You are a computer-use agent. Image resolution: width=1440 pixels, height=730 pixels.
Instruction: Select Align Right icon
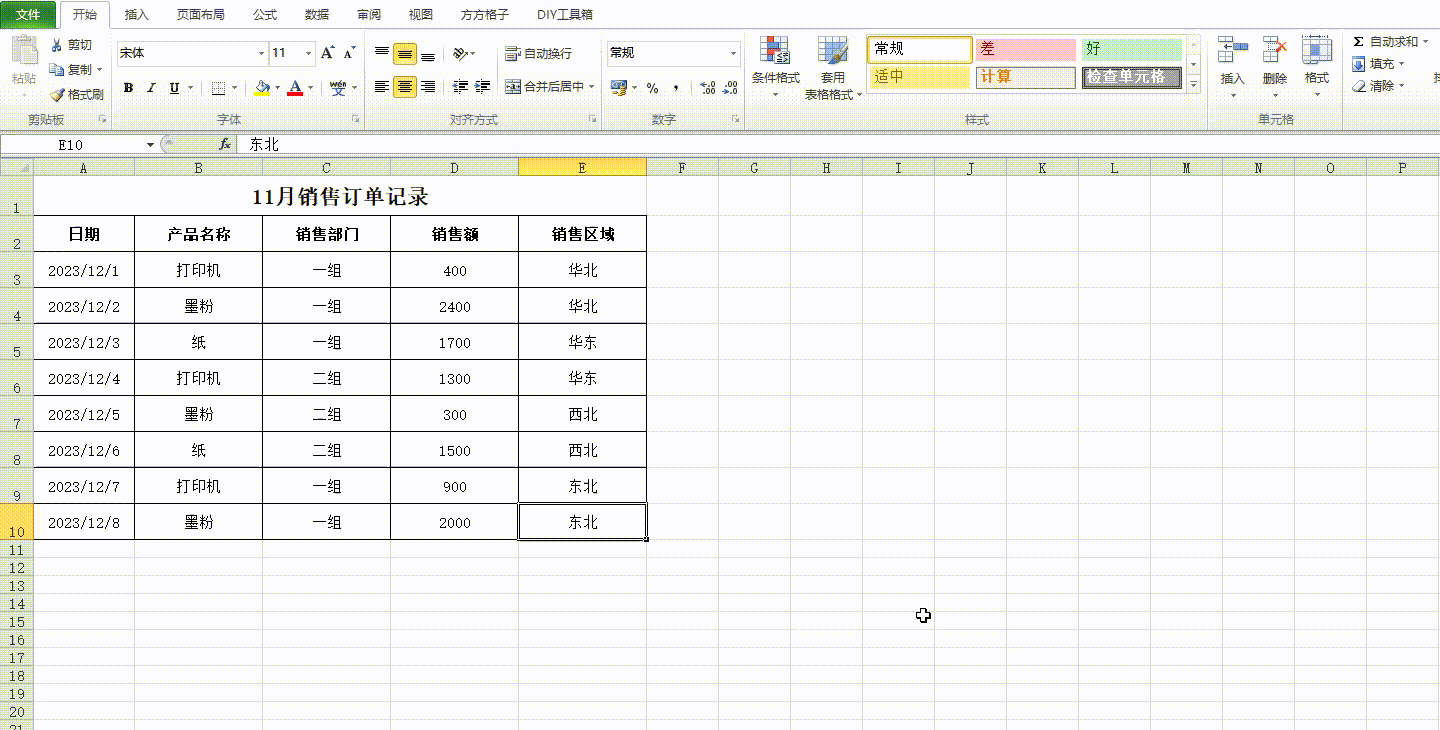428,87
